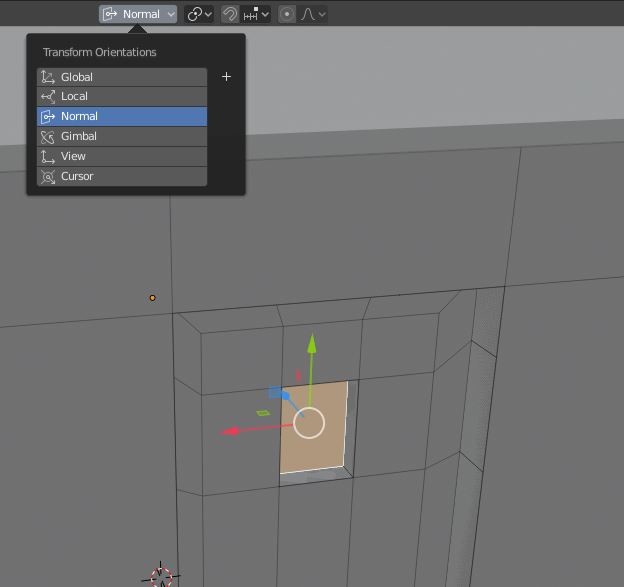Select Gimbal transform orientation

click(122, 136)
